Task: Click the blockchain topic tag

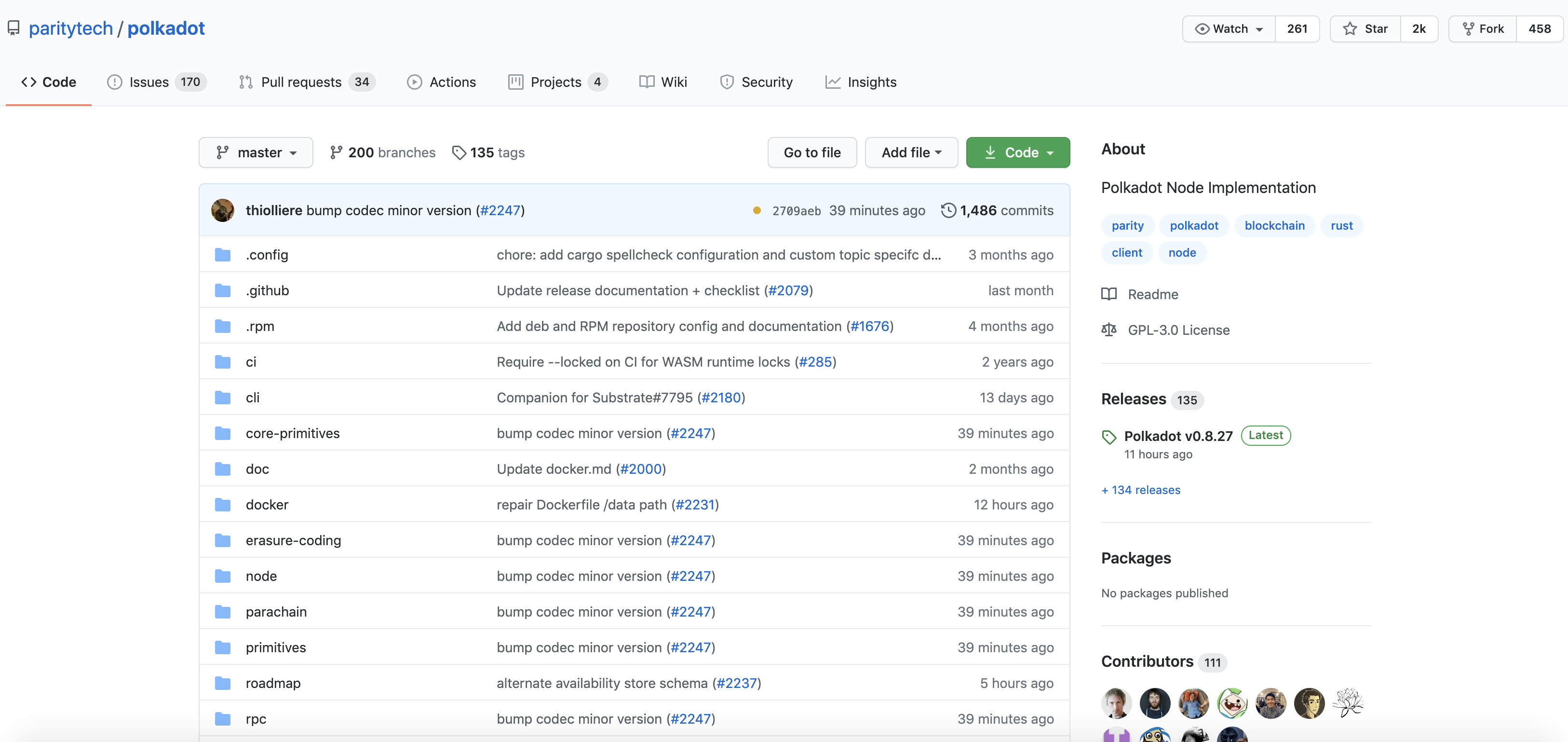Action: (x=1274, y=225)
